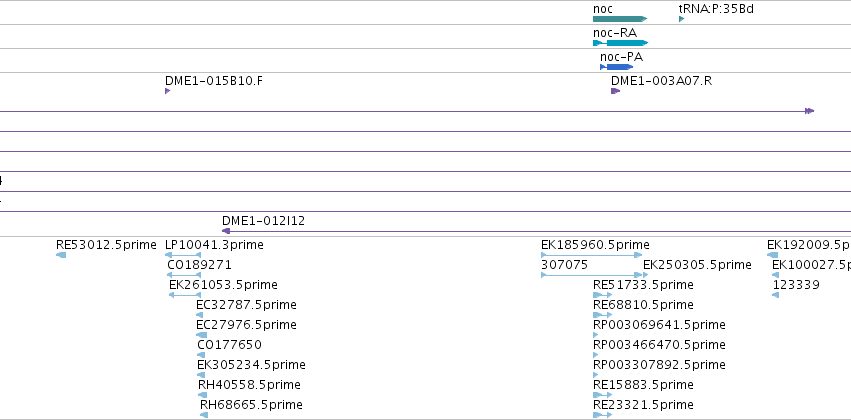
Task: Select the noc-RA transcript glyph
Action: pyautogui.click(x=620, y=43)
